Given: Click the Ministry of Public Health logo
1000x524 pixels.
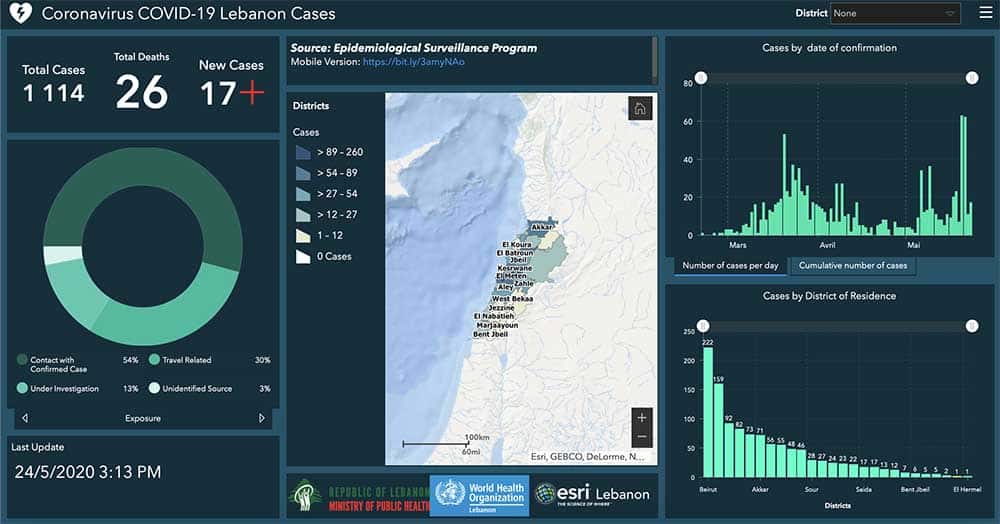Looking at the screenshot, I should click(356, 495).
